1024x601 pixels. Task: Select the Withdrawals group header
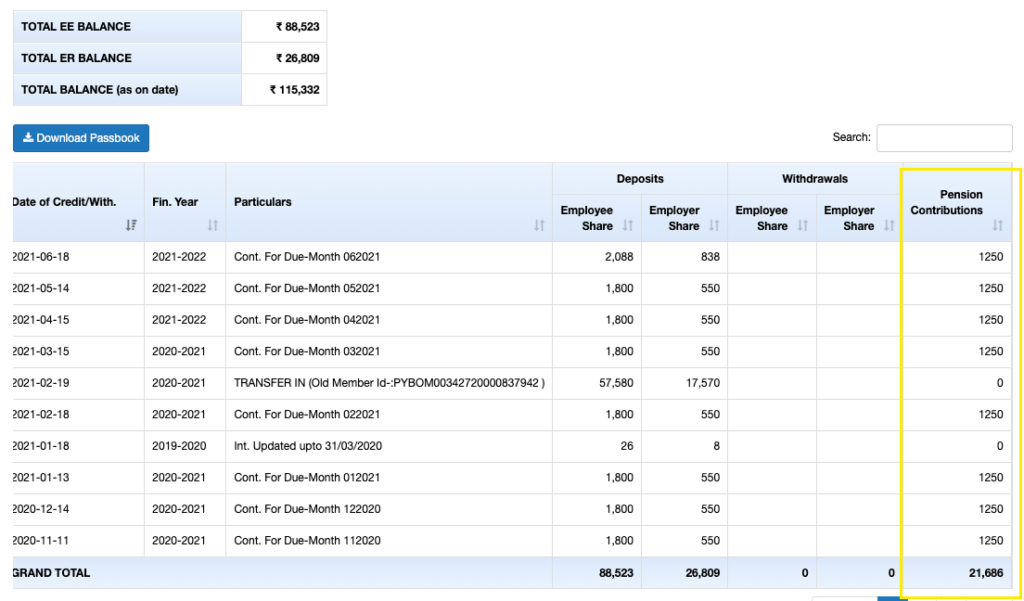tap(814, 178)
